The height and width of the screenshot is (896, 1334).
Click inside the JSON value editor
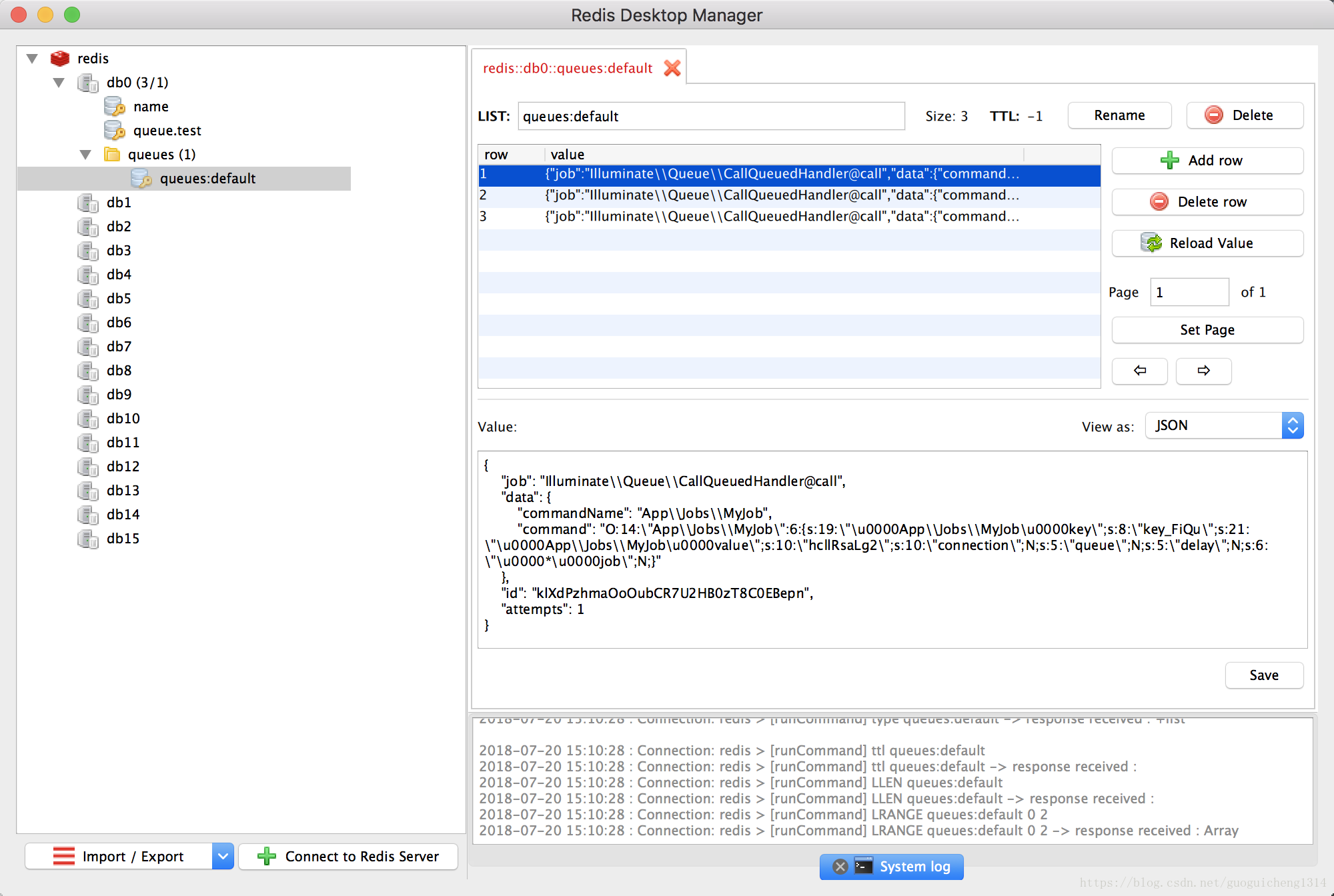coord(892,549)
